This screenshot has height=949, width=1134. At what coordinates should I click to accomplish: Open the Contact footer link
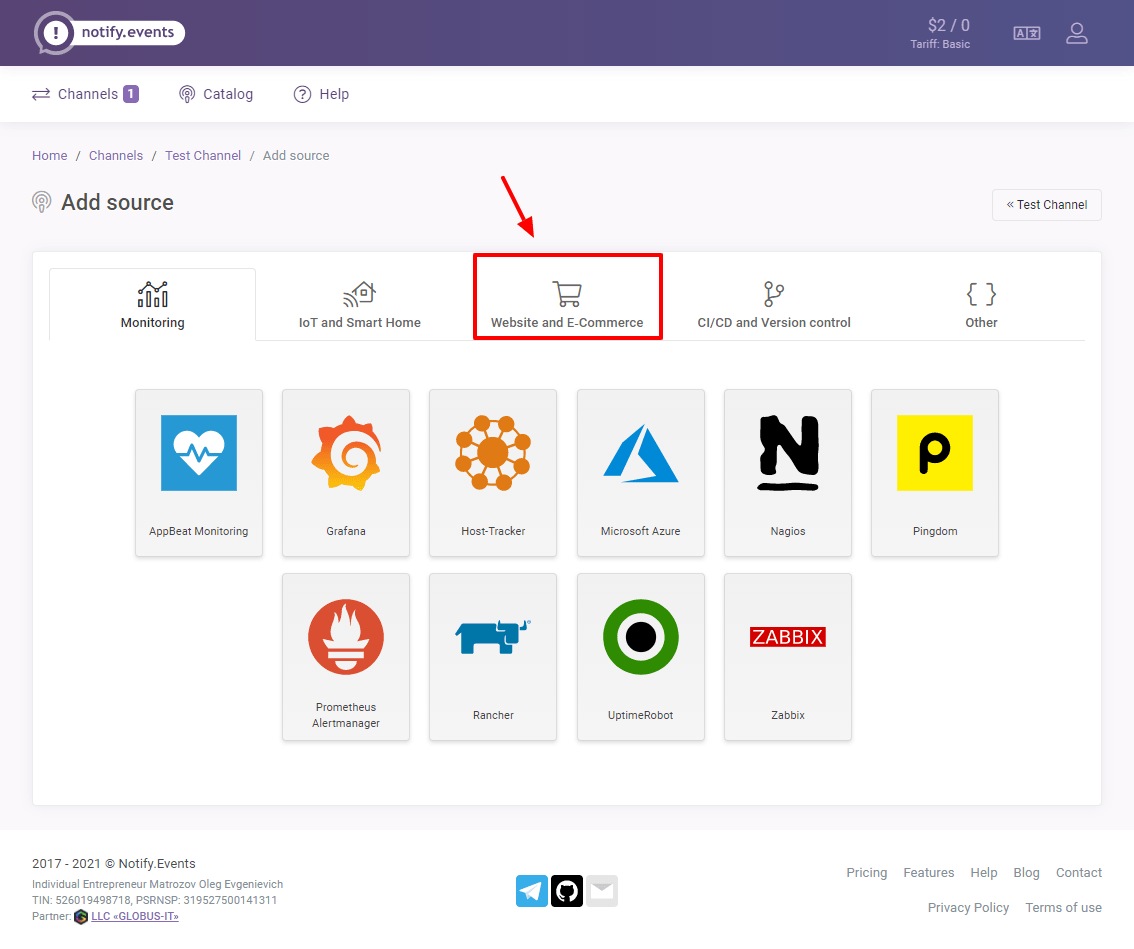tap(1078, 872)
